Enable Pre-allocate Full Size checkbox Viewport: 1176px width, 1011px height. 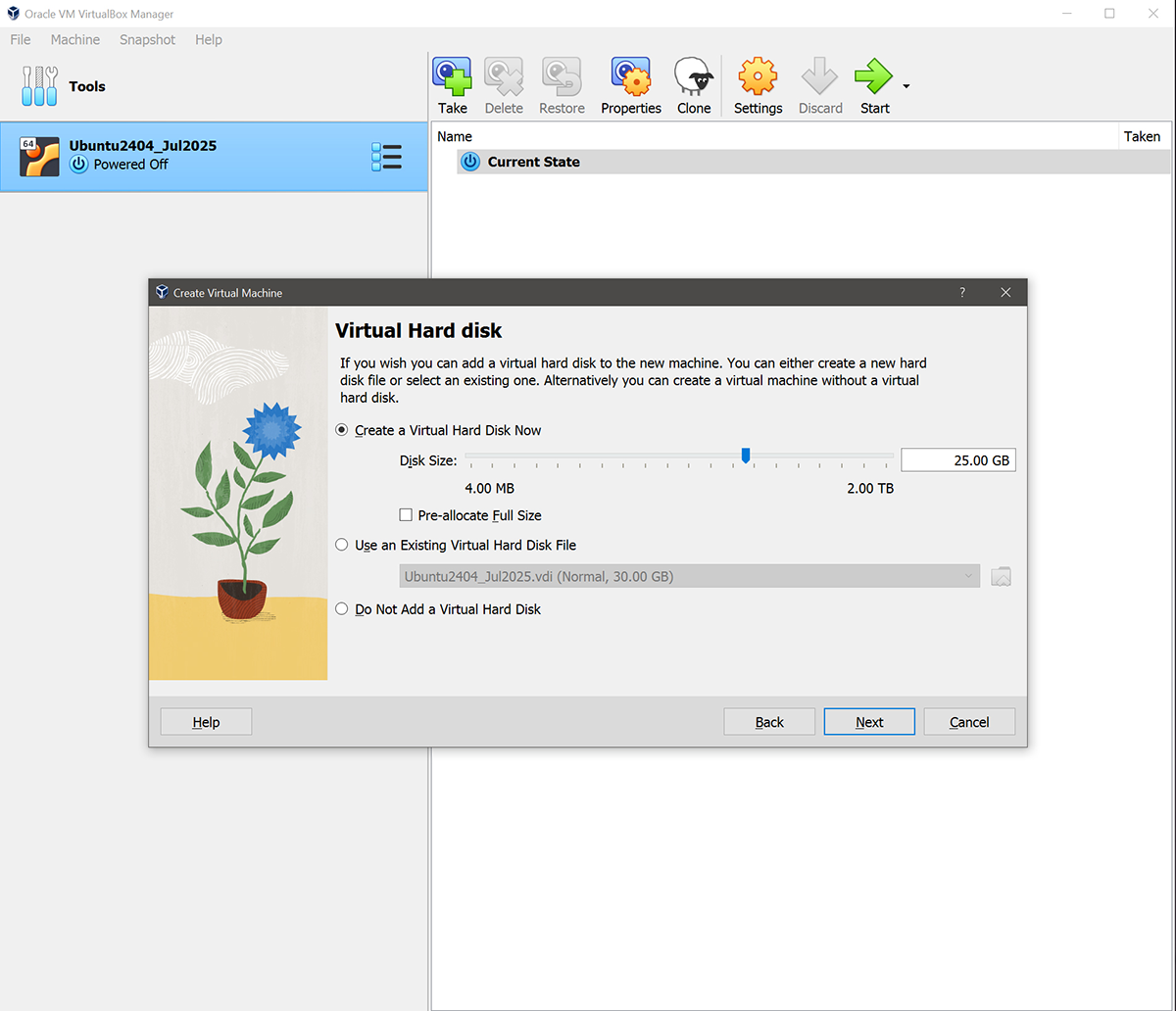pyautogui.click(x=406, y=515)
